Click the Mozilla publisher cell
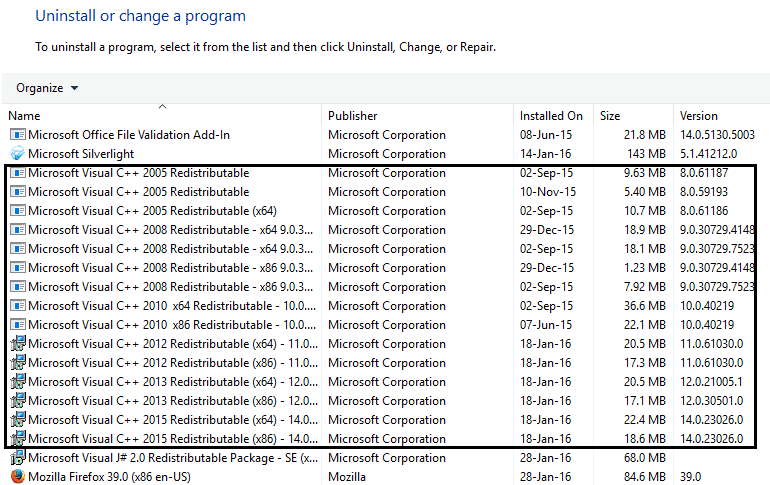This screenshot has width=770, height=485. pyautogui.click(x=347, y=477)
